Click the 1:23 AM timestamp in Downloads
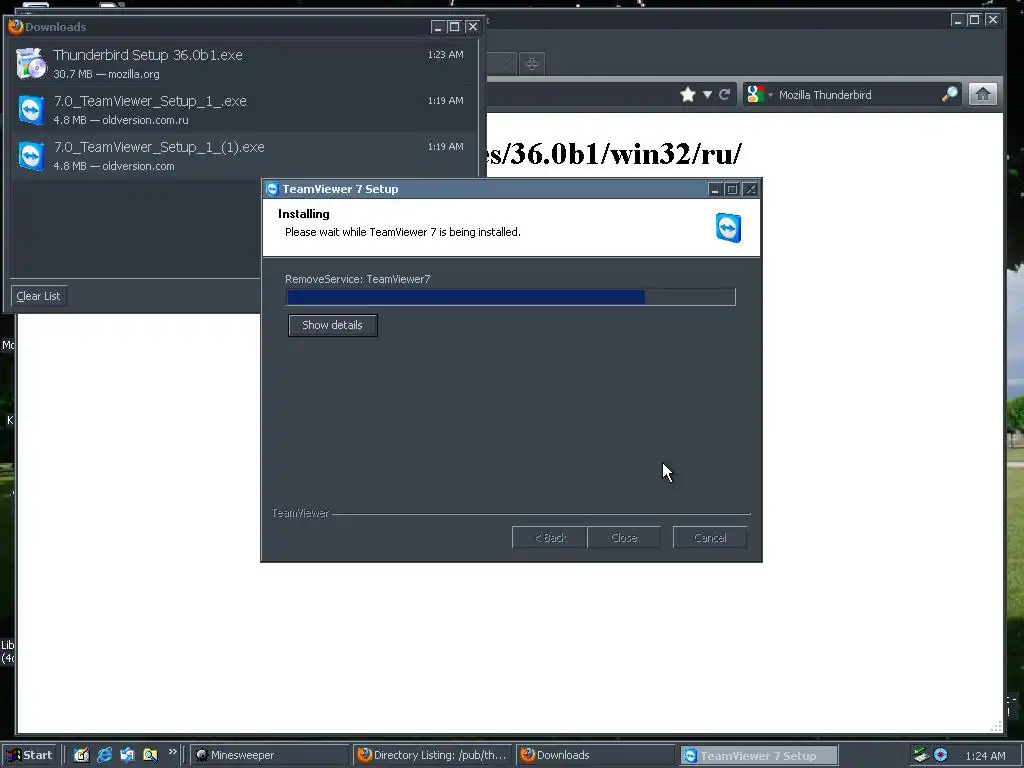This screenshot has width=1024, height=768. coord(445,54)
